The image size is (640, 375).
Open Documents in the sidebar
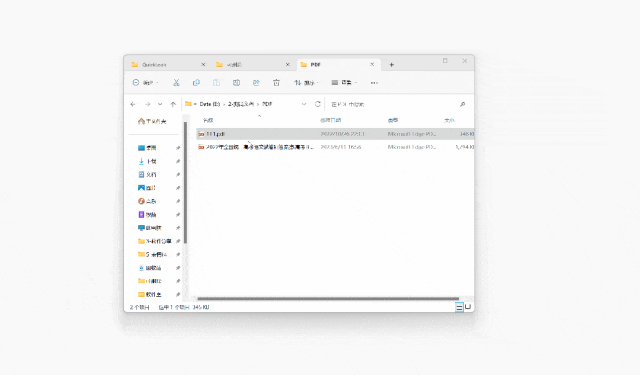click(x=147, y=175)
